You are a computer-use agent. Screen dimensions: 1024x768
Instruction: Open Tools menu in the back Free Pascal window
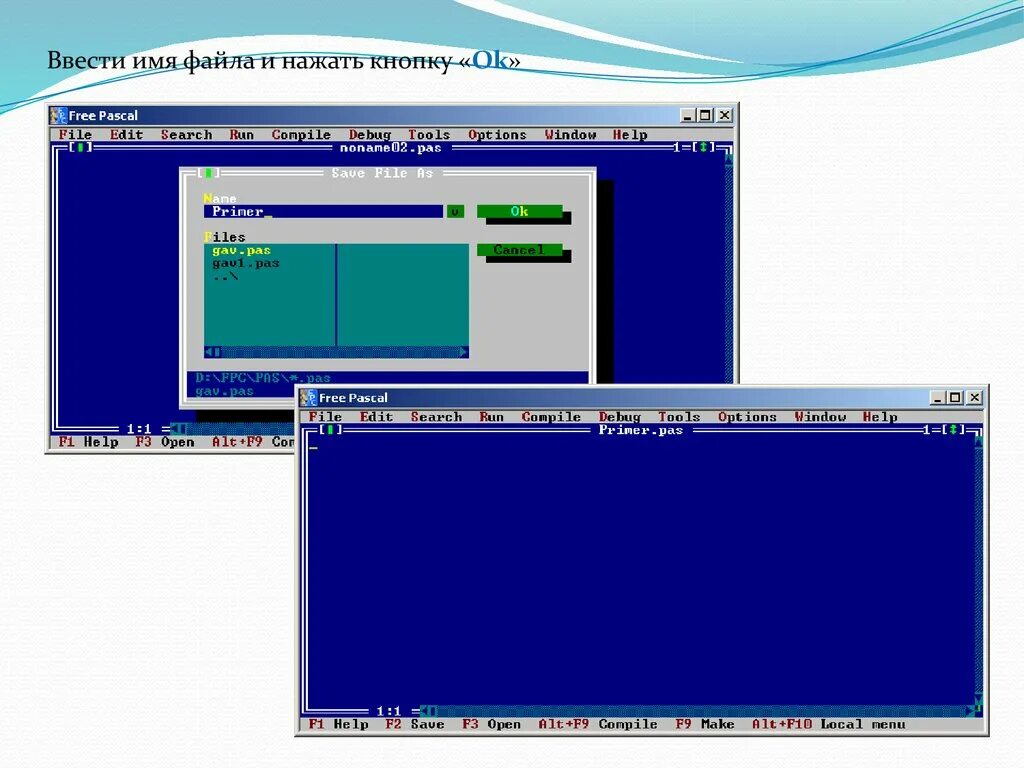click(x=429, y=135)
